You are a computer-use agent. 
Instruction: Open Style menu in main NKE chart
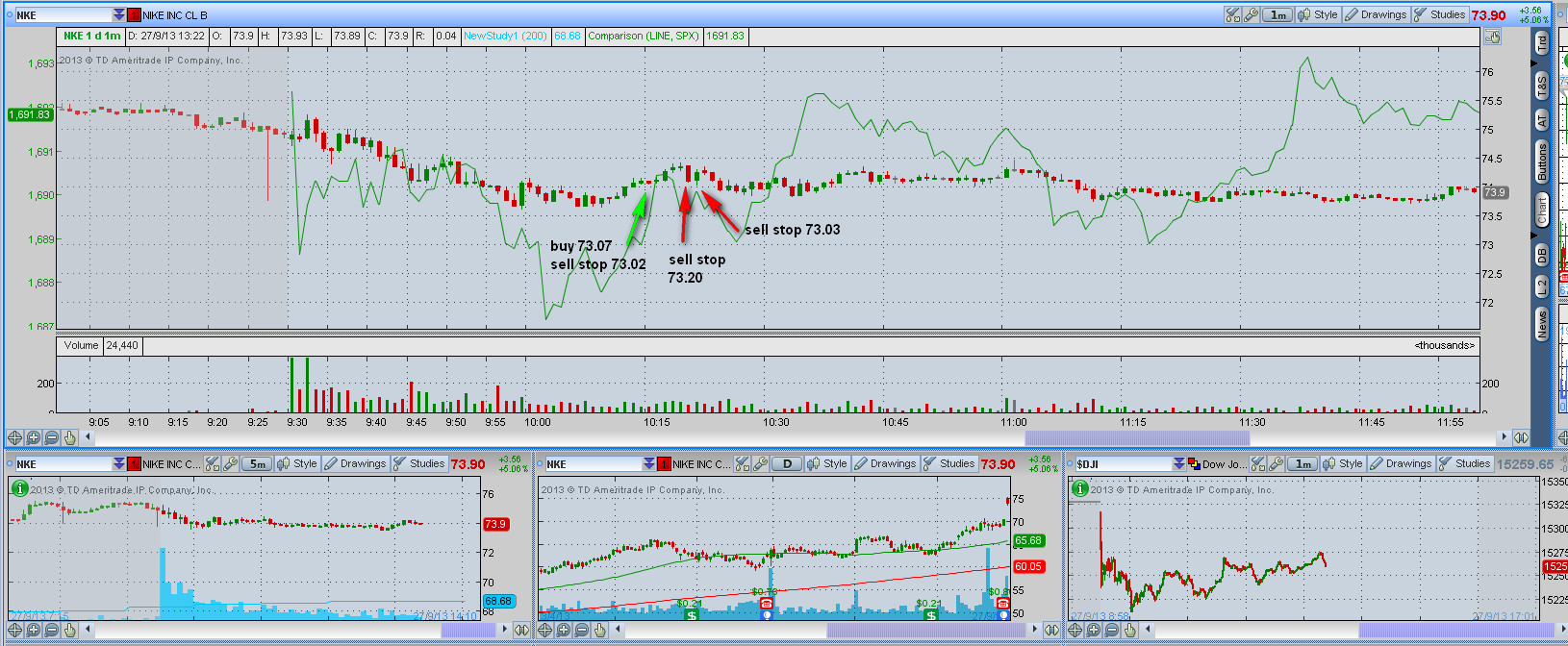(1318, 14)
